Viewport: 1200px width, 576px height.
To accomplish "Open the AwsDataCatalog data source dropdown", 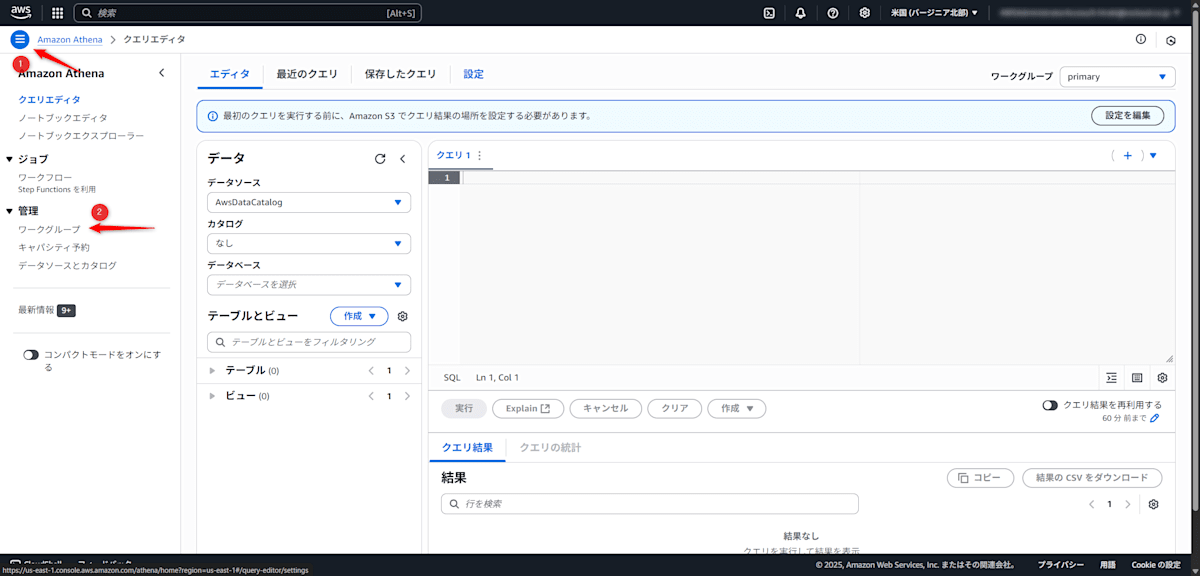I will 308,202.
